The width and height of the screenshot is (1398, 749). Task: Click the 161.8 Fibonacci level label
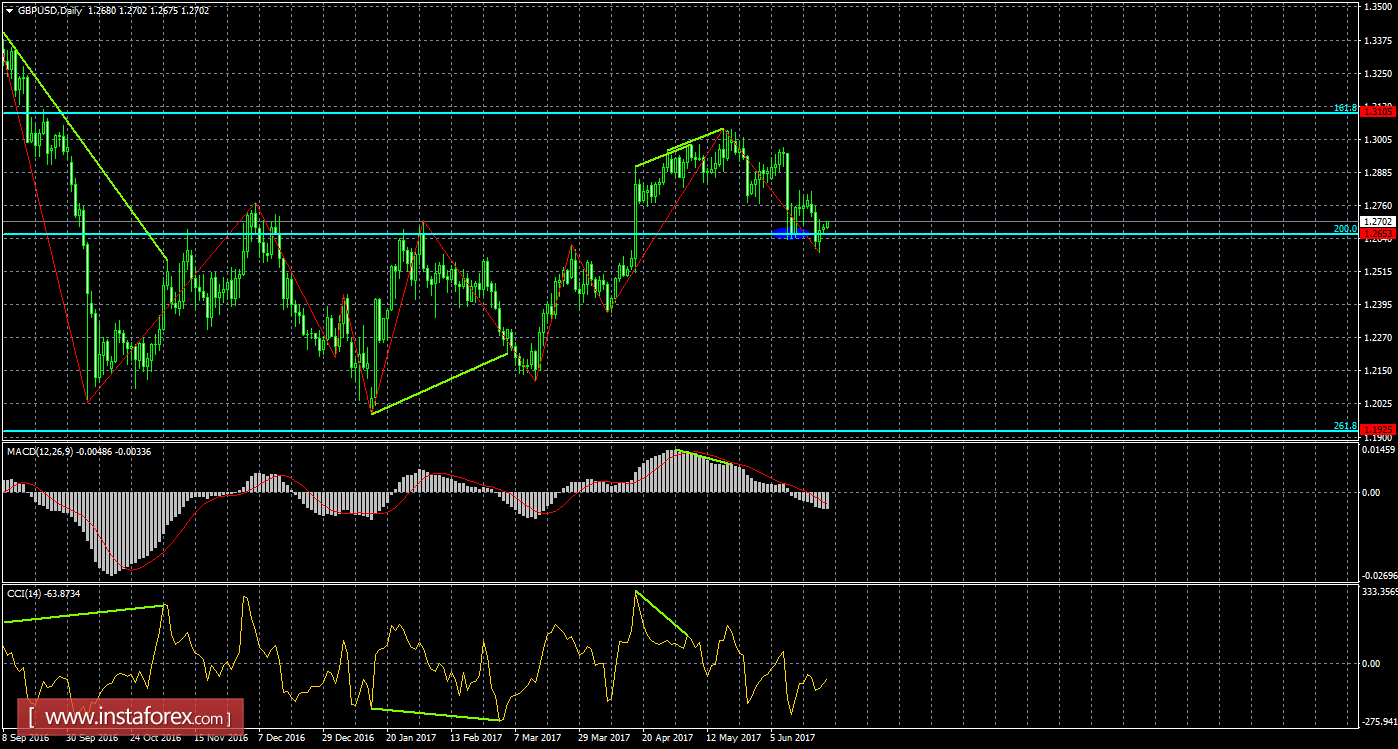(1346, 107)
